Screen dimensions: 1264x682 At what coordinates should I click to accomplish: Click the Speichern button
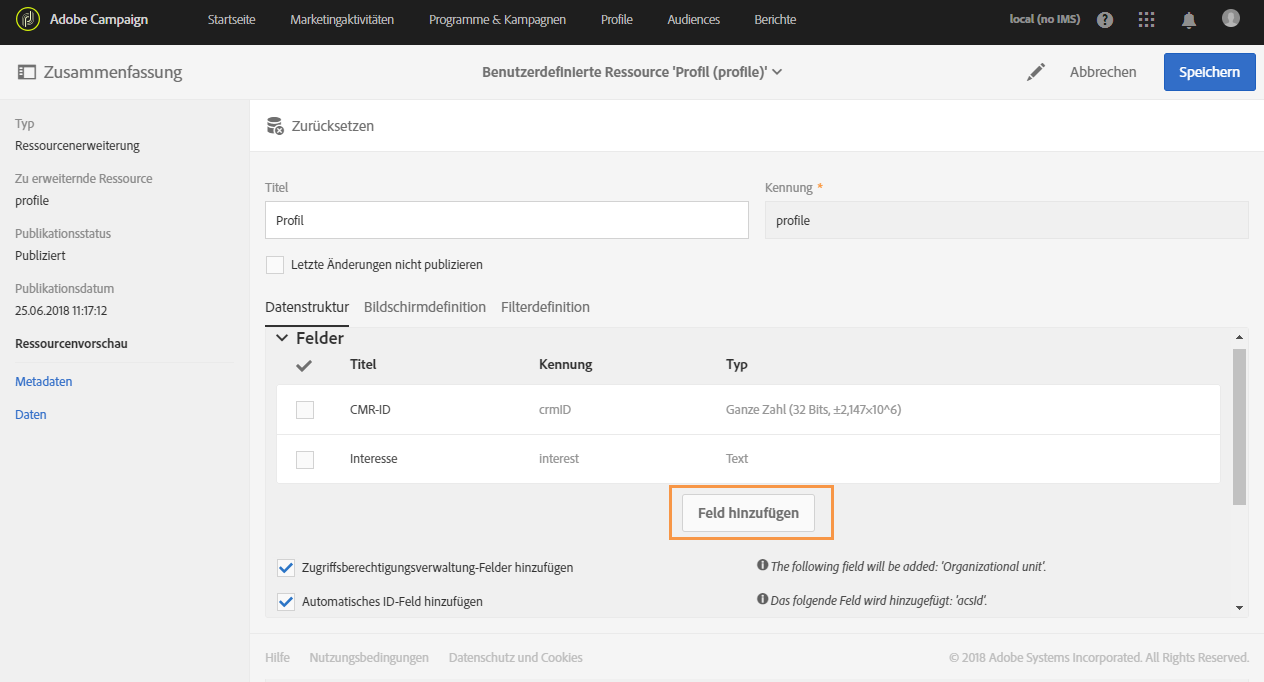tap(1209, 72)
